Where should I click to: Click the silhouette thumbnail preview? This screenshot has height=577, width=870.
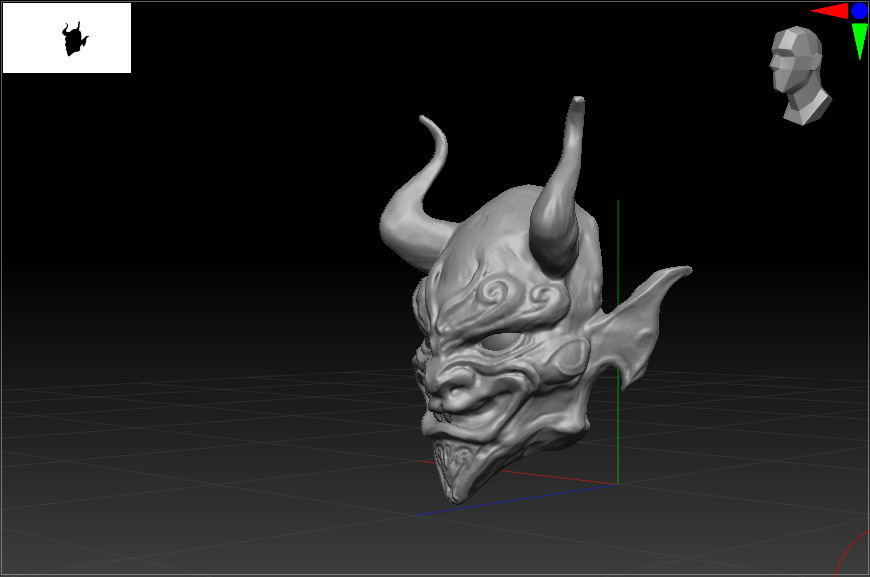[x=67, y=38]
